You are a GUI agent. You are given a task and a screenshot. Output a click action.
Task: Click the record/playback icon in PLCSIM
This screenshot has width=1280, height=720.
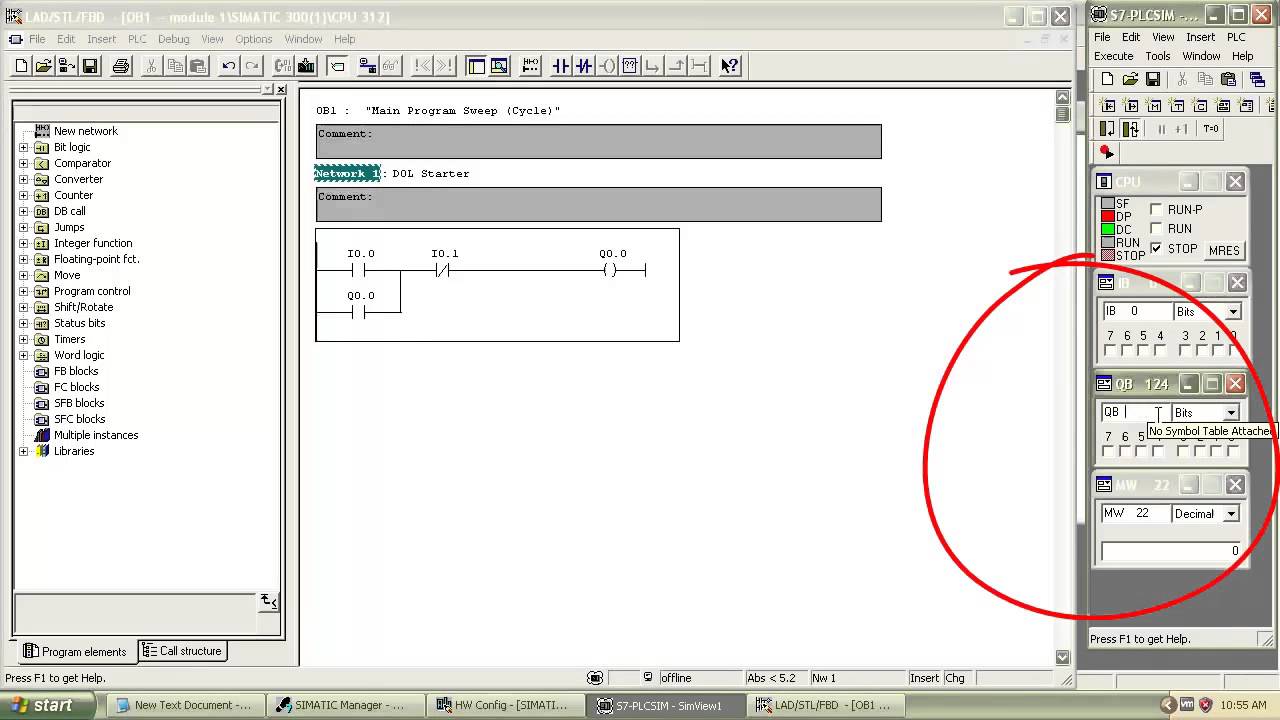pos(1107,152)
